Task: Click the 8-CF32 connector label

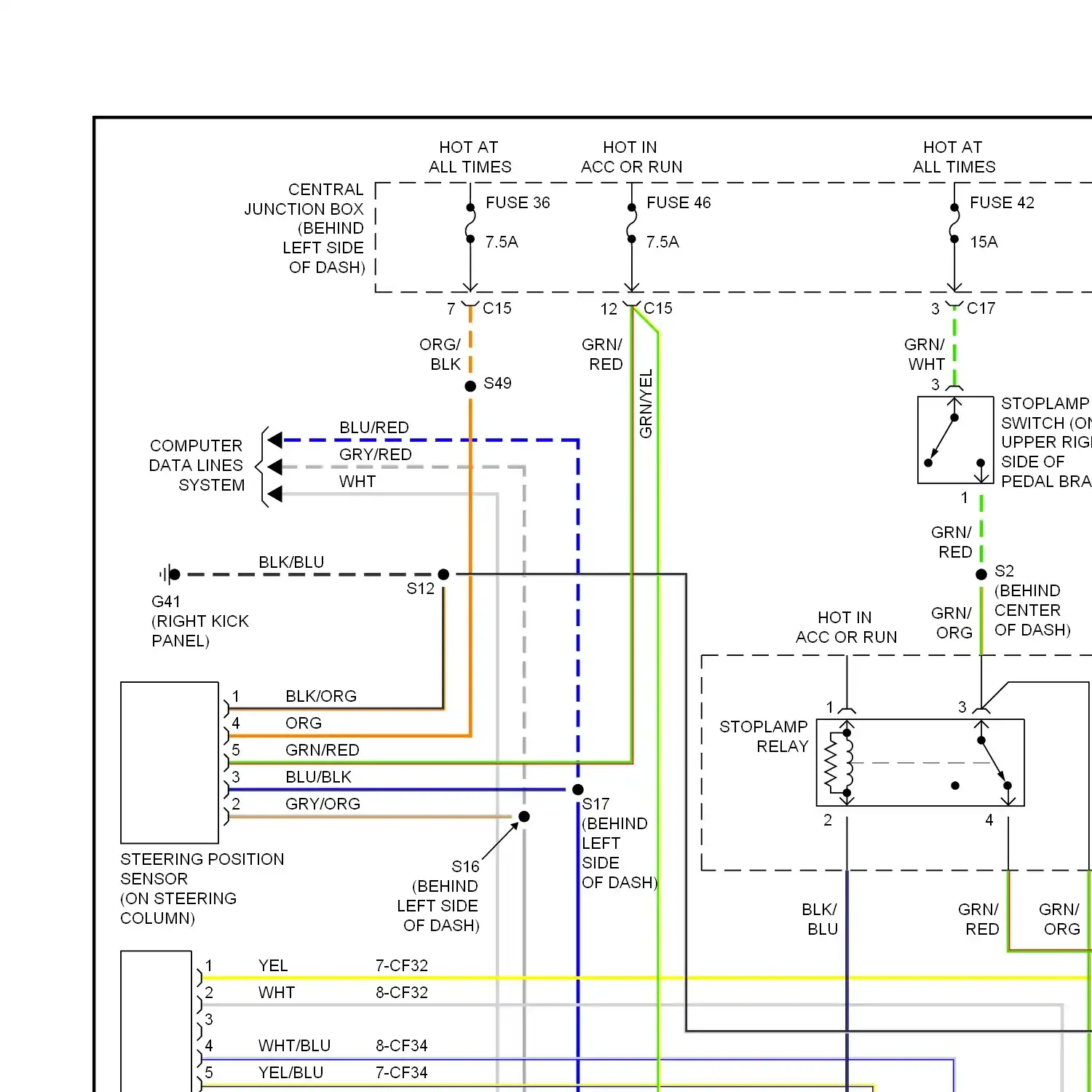Action: pos(402,992)
